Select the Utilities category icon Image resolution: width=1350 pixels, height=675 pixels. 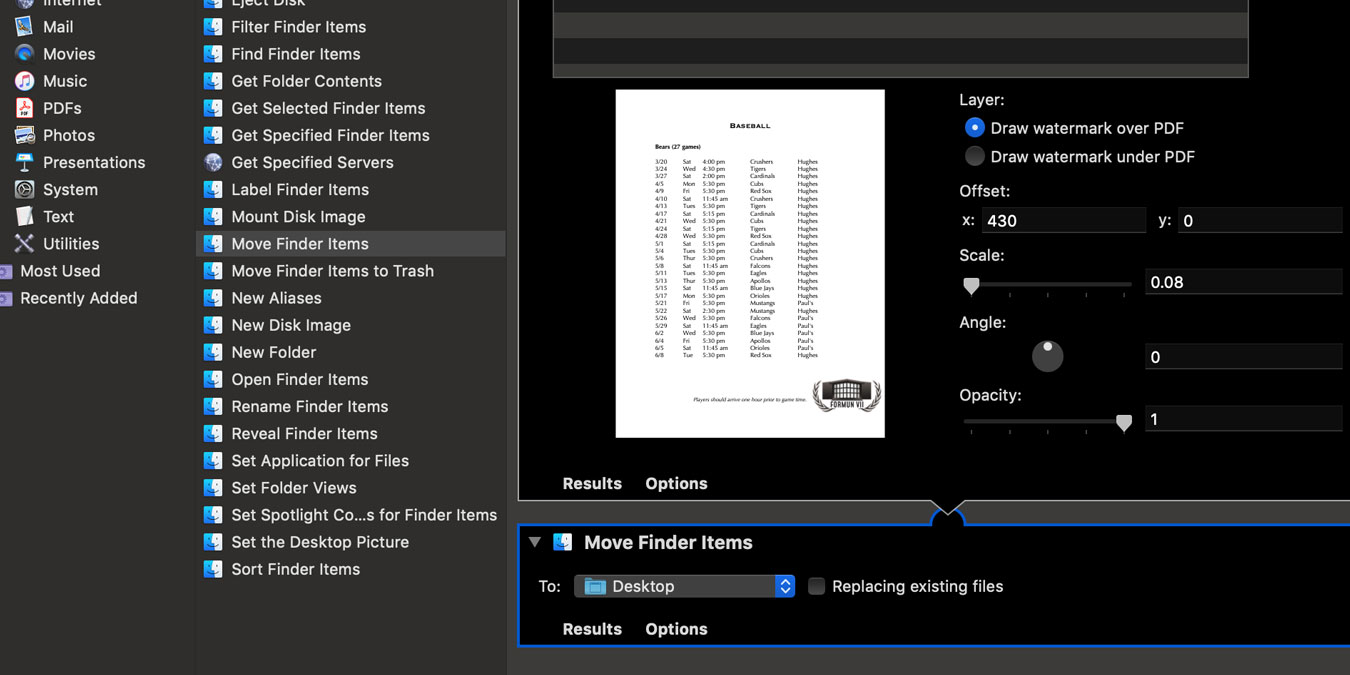coord(21,243)
